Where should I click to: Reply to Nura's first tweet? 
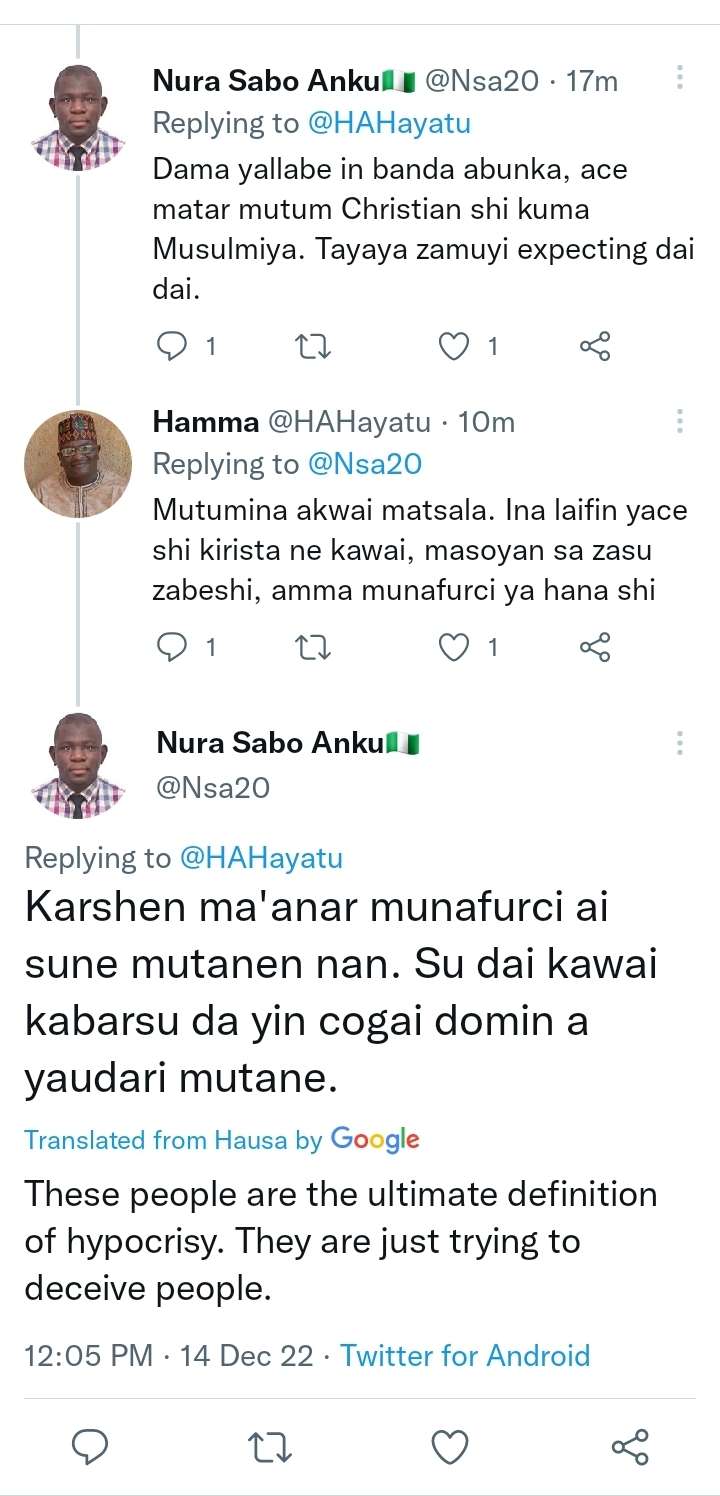[x=174, y=346]
